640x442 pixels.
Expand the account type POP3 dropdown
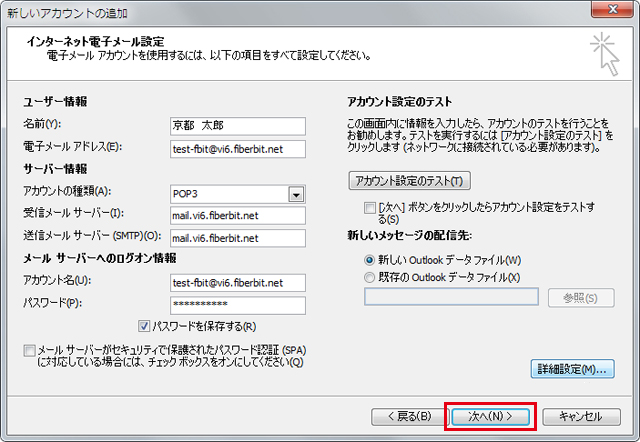click(296, 194)
